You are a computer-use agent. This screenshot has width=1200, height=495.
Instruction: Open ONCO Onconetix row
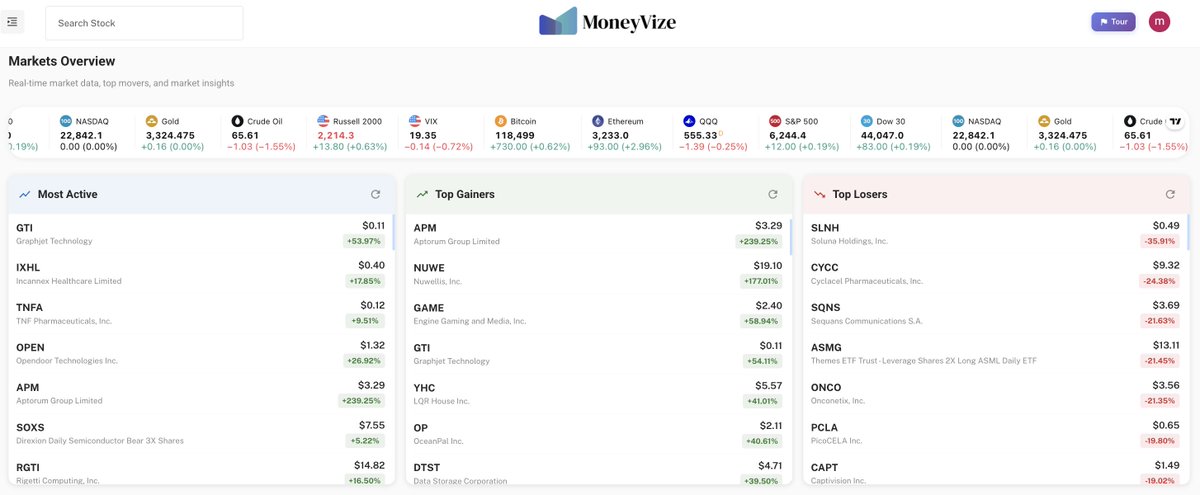coord(995,393)
